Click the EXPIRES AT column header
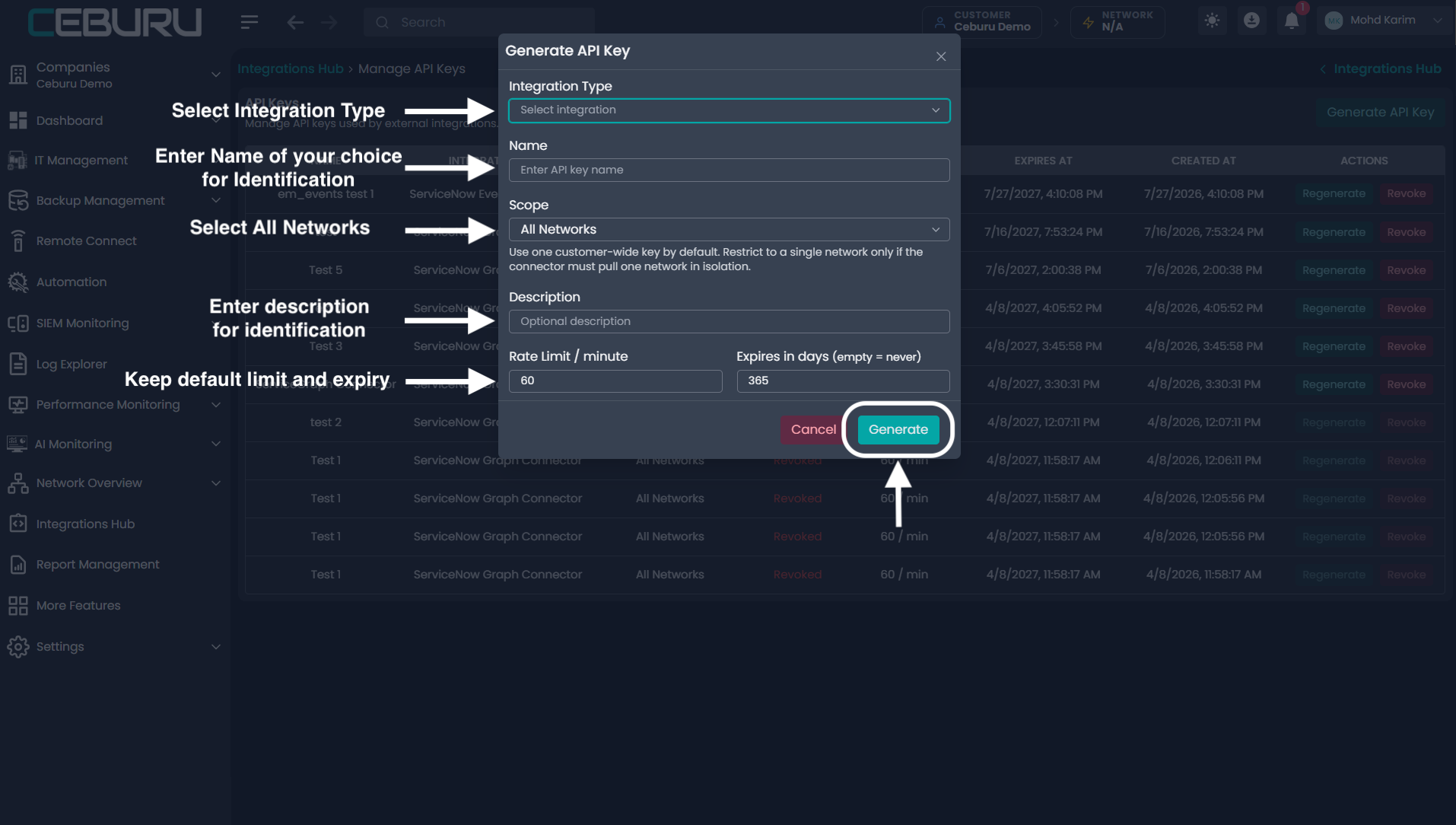Image resolution: width=1456 pixels, height=825 pixels. (x=1043, y=161)
